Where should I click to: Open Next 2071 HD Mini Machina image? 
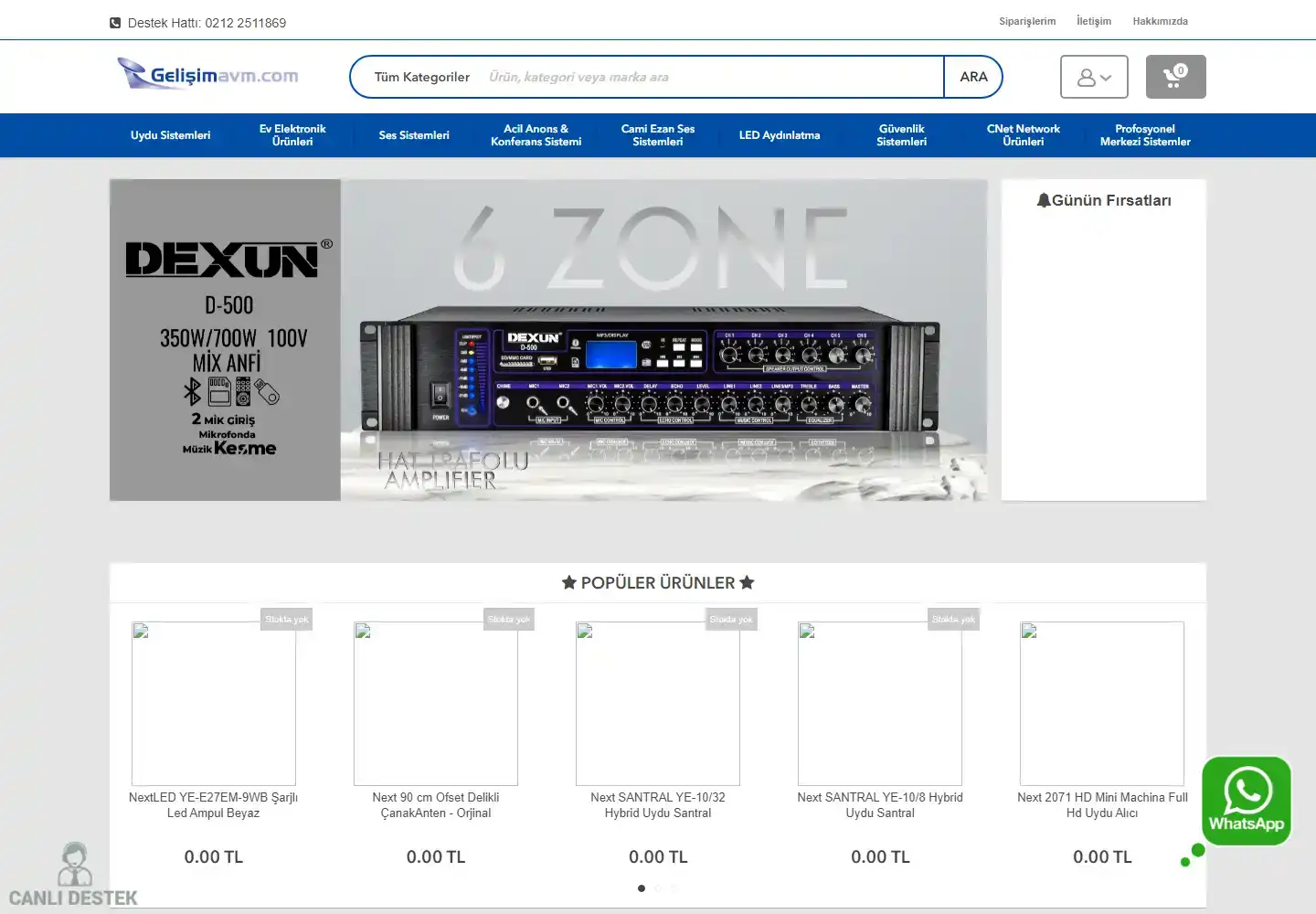(1102, 704)
